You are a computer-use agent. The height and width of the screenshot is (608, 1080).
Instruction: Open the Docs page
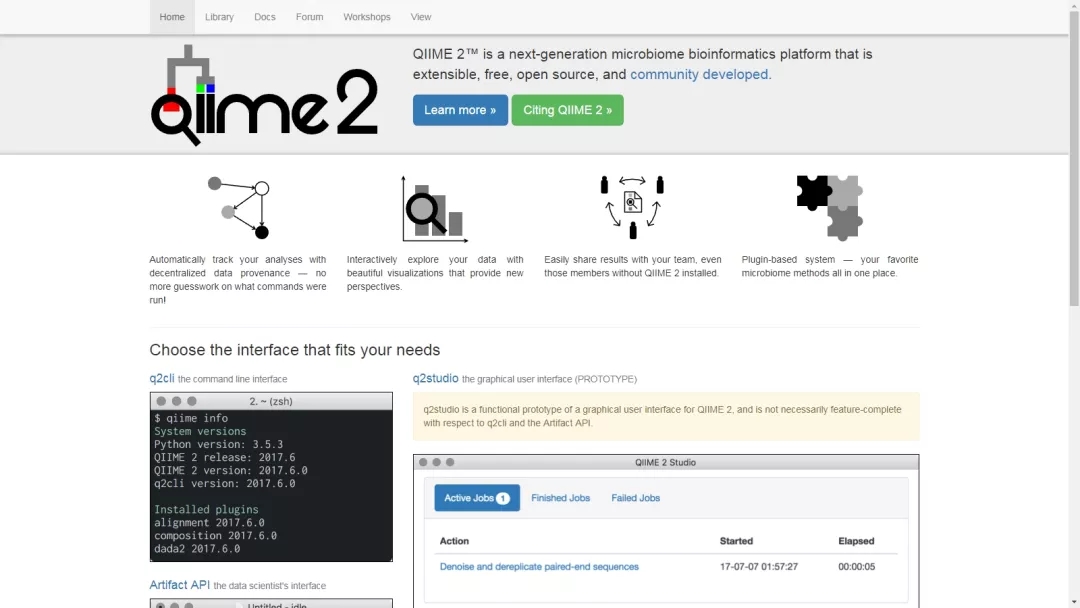pos(265,17)
